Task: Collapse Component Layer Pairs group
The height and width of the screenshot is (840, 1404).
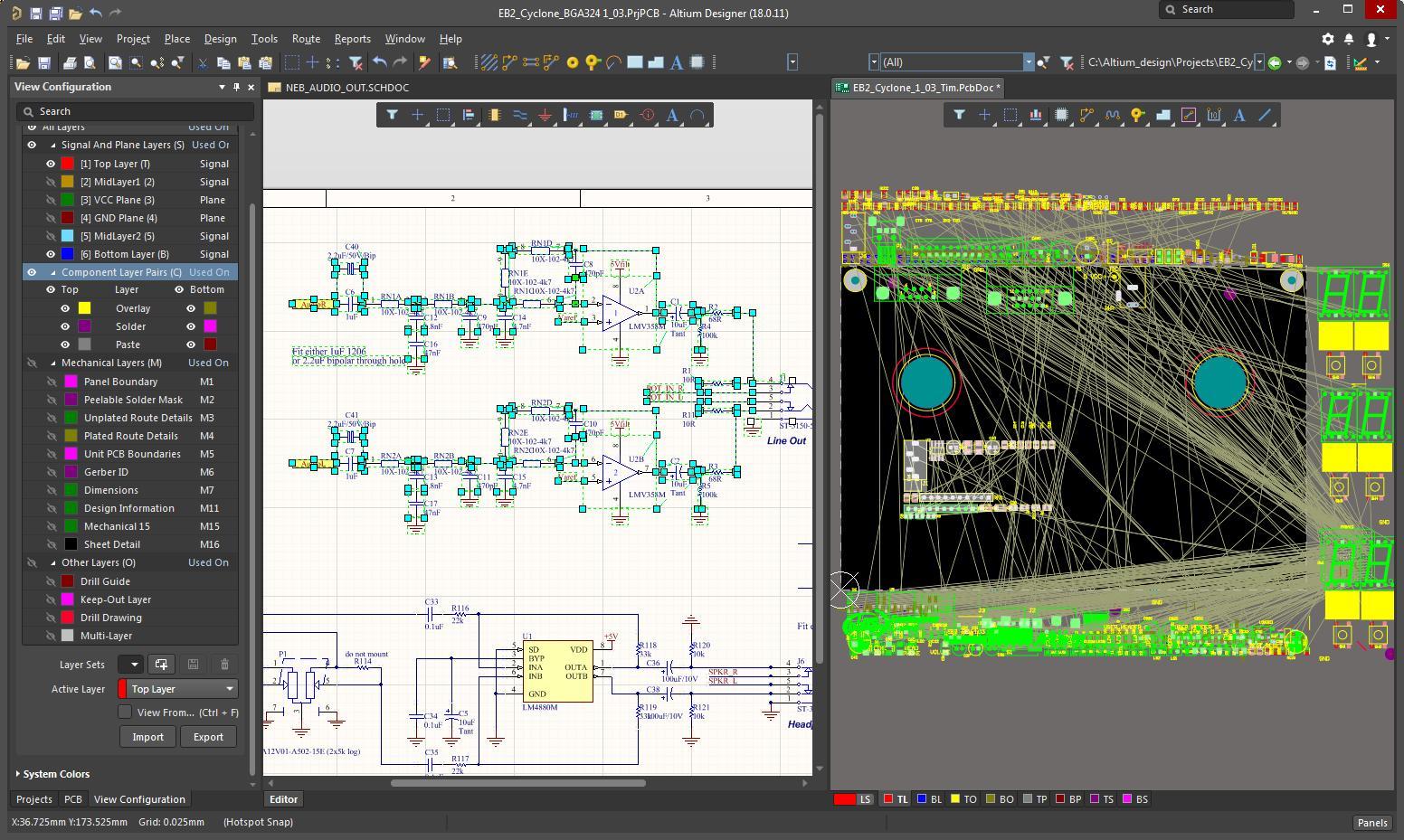Action: (52, 272)
